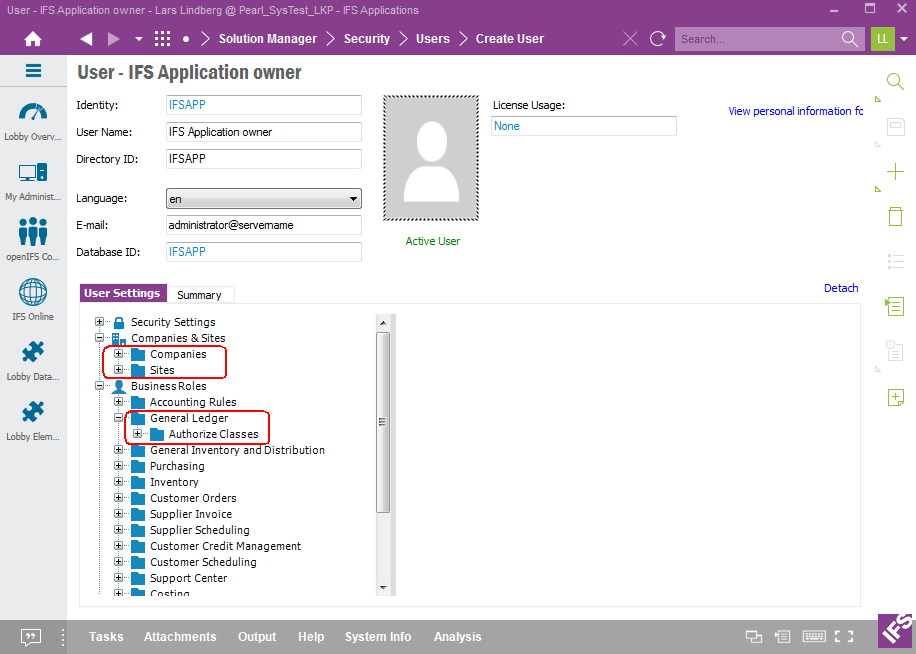Expand the Security Settings tree node
Image resolution: width=916 pixels, height=654 pixels.
(100, 322)
